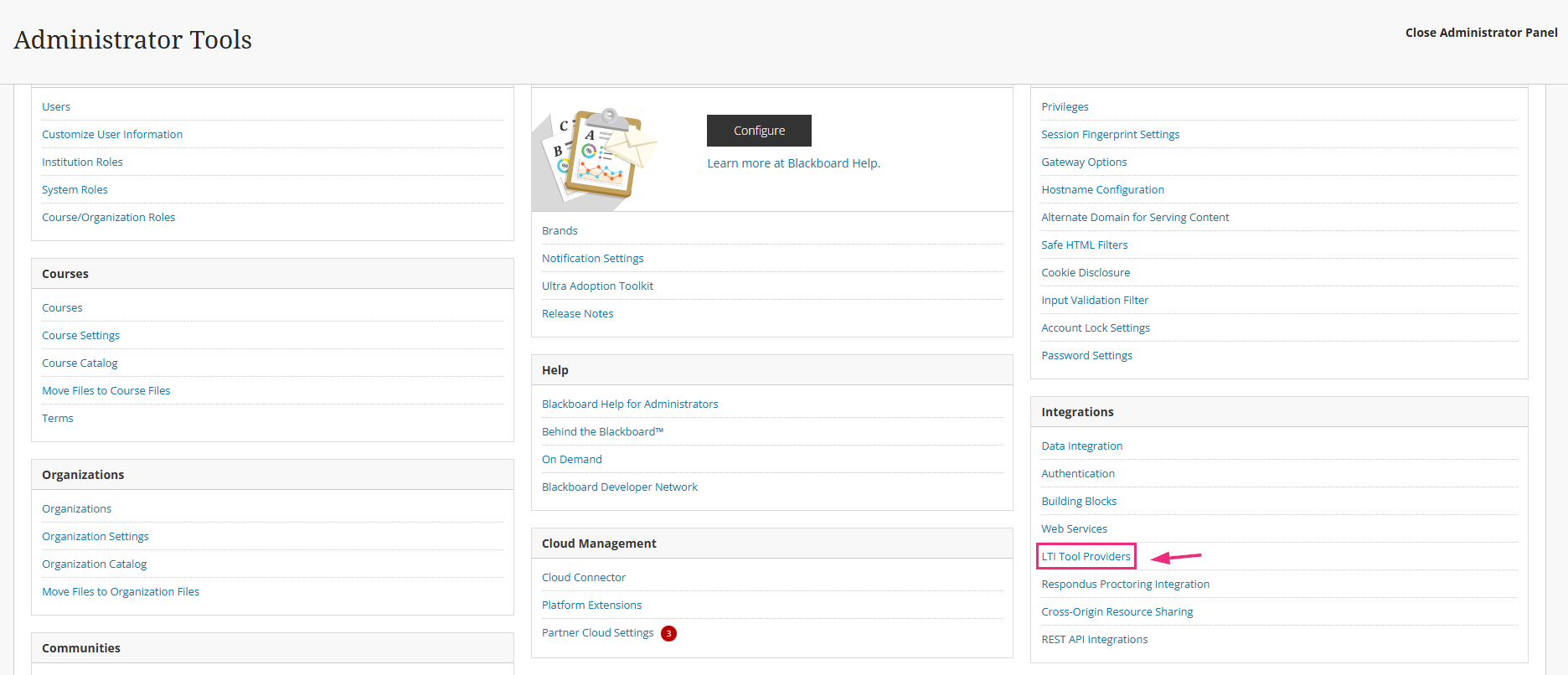Image resolution: width=1568 pixels, height=675 pixels.
Task: Open Gateway Options
Action: 1084,162
